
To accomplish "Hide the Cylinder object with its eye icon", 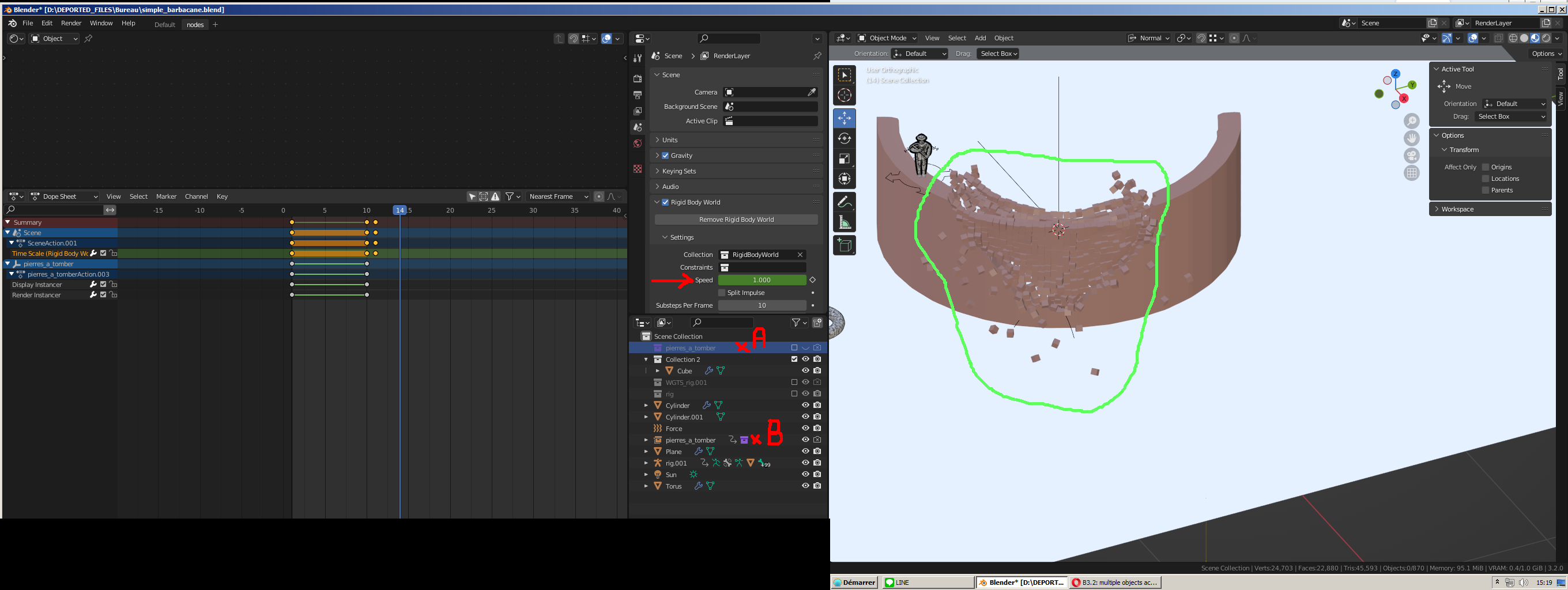I will (x=805, y=406).
